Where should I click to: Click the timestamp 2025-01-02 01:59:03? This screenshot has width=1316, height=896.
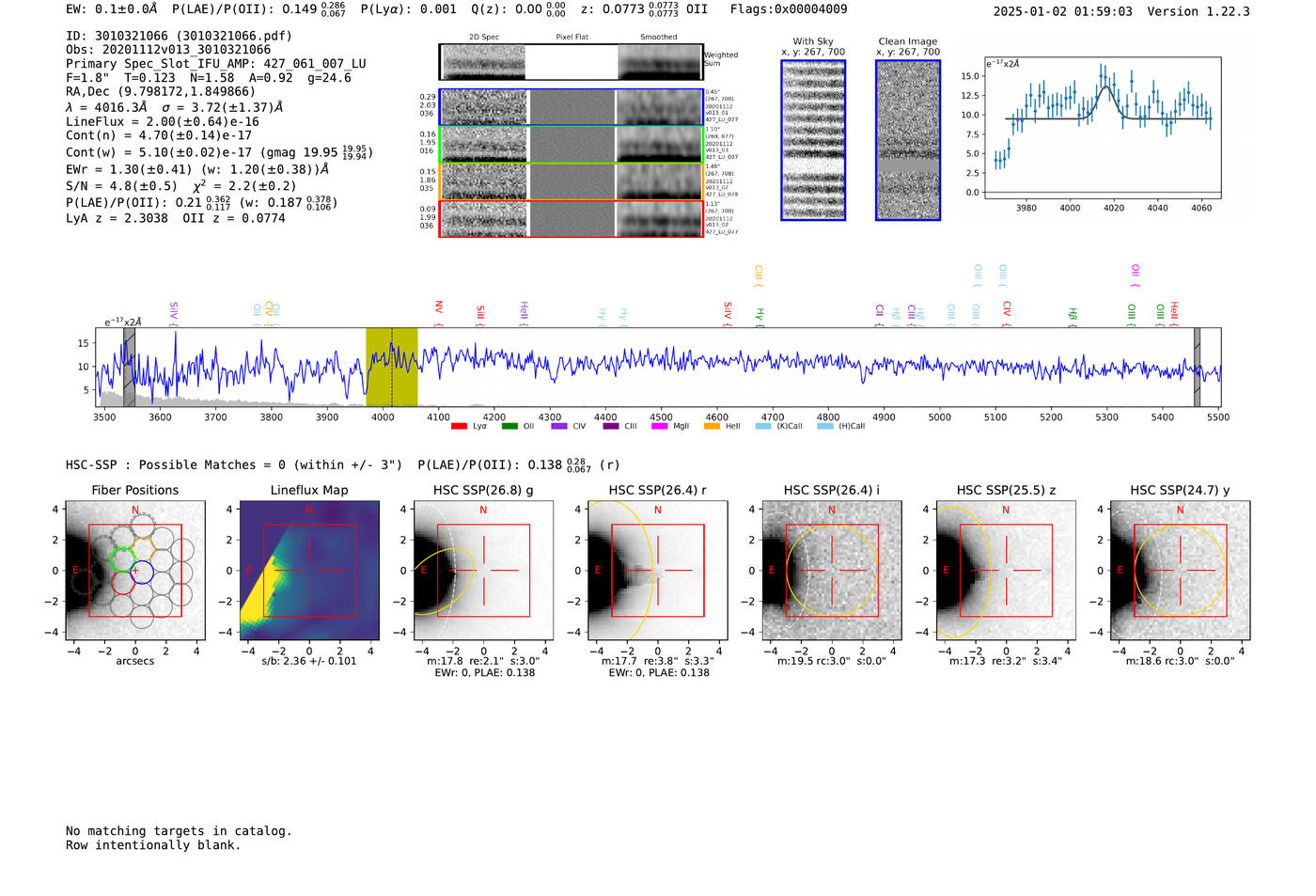point(1063,11)
